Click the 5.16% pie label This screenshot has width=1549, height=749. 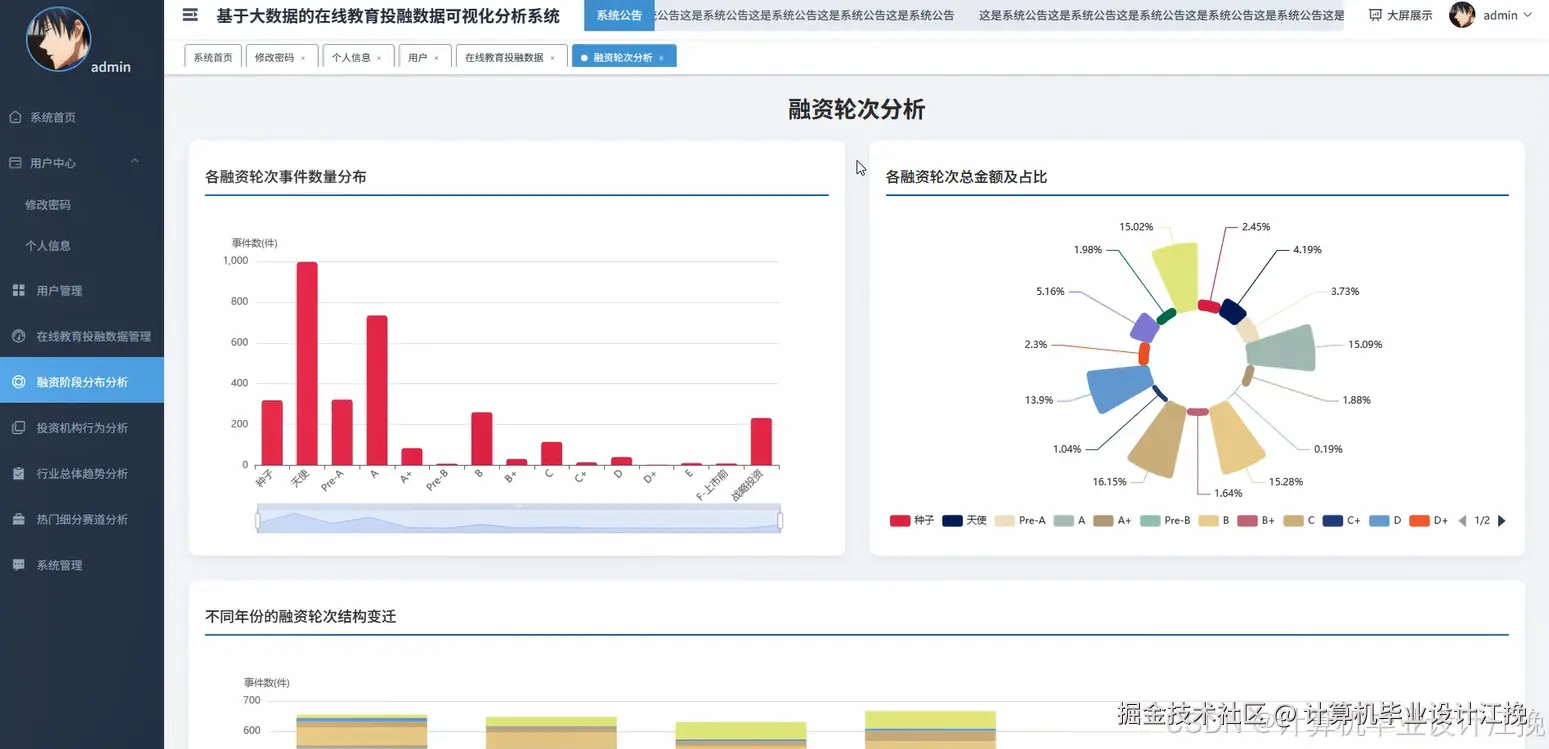click(1051, 292)
